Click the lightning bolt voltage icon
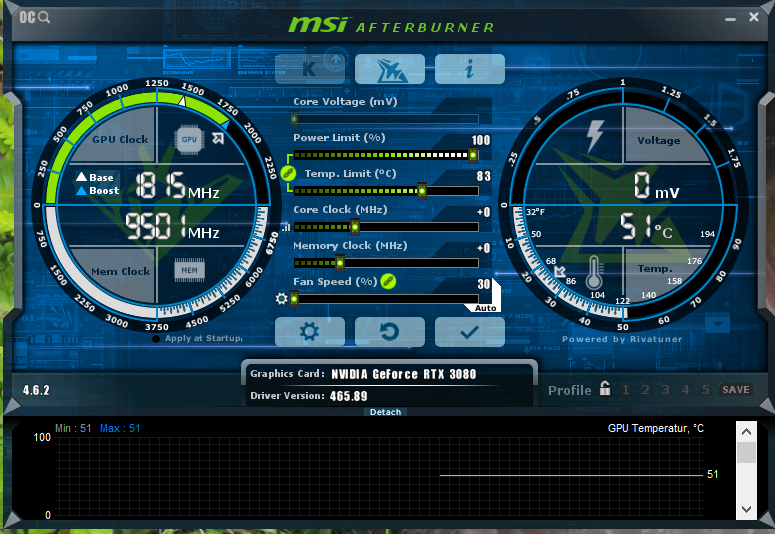The height and width of the screenshot is (534, 775). tap(595, 136)
